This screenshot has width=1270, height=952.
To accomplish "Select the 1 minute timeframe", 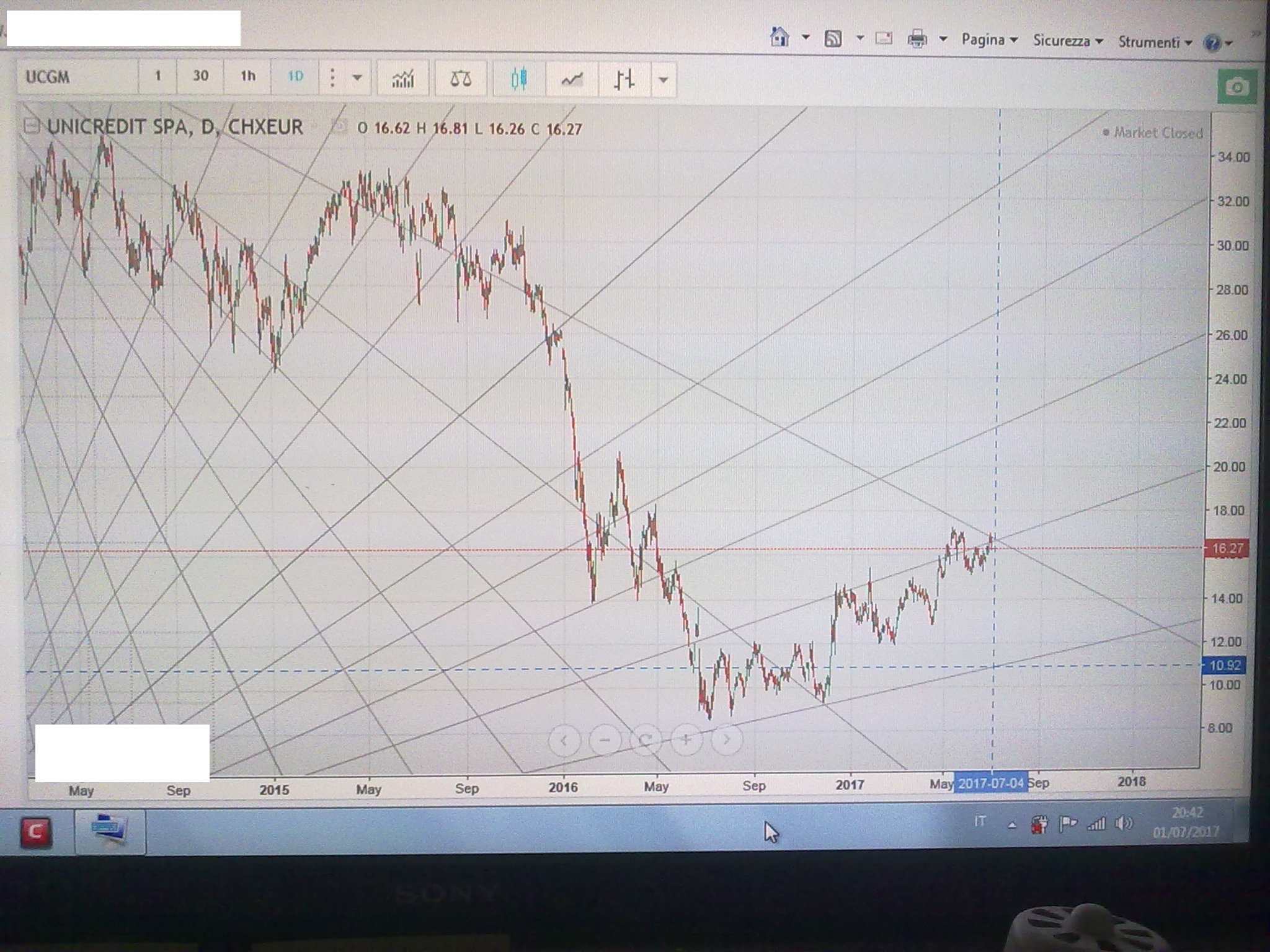I will tap(158, 76).
